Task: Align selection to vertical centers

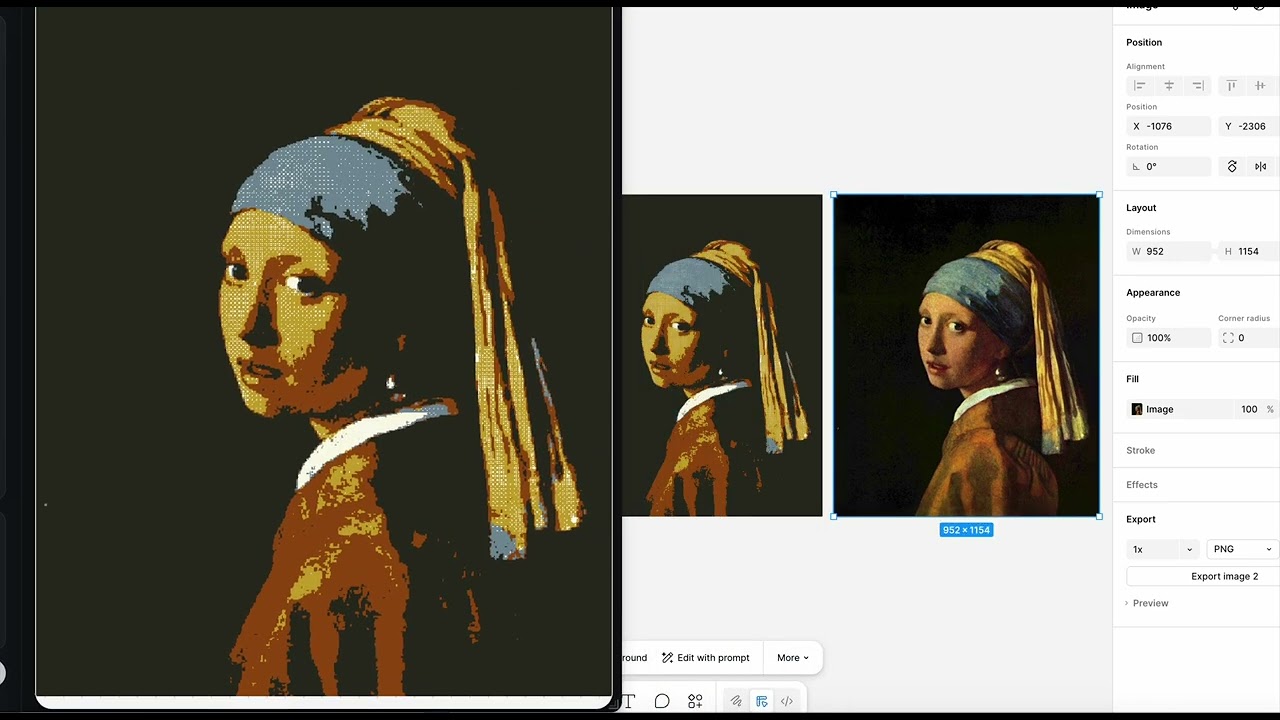Action: (x=1260, y=86)
